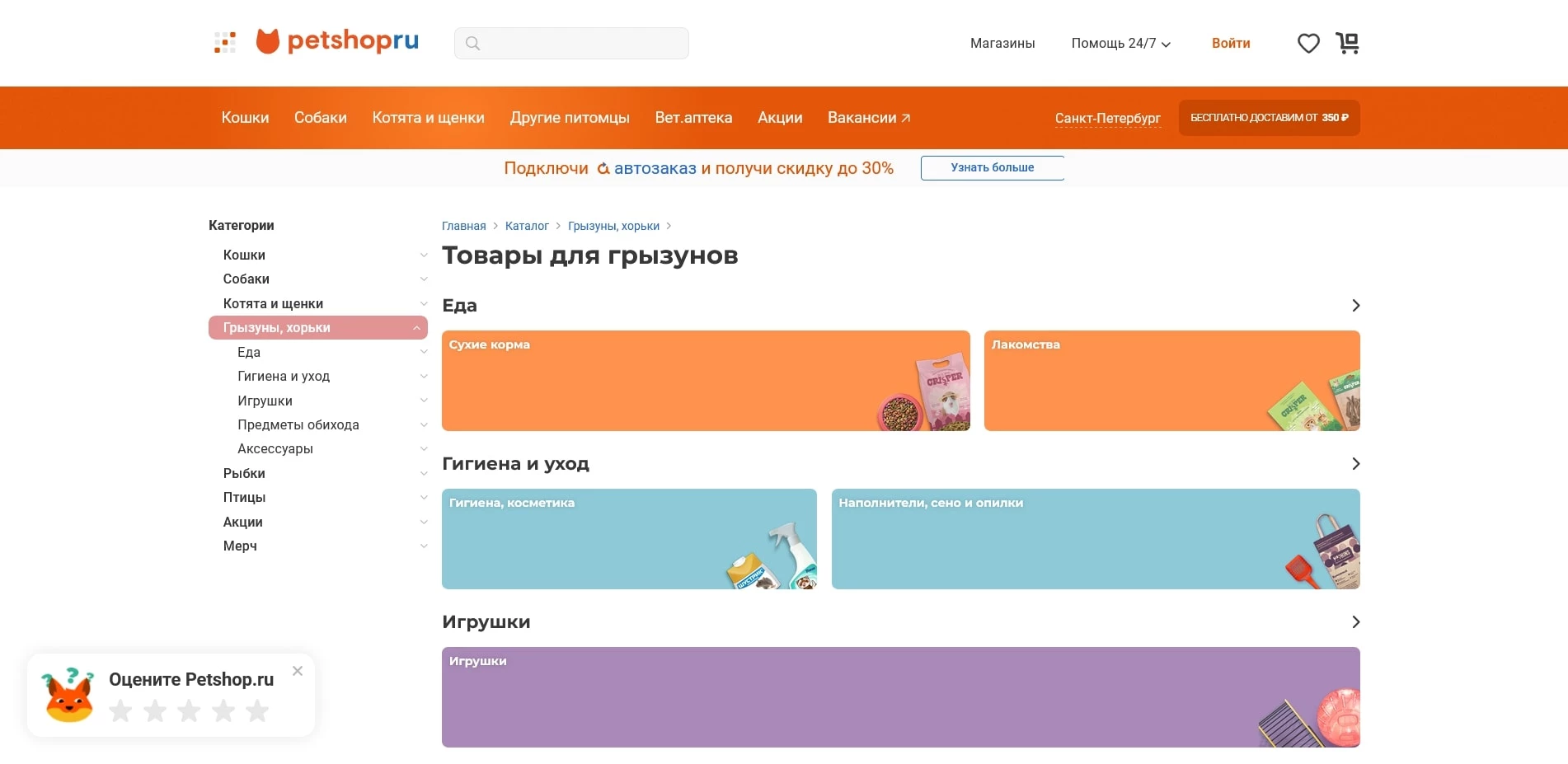This screenshot has width=1568, height=764.
Task: Click the free delivery from 350 ₽ badge
Action: point(1269,117)
